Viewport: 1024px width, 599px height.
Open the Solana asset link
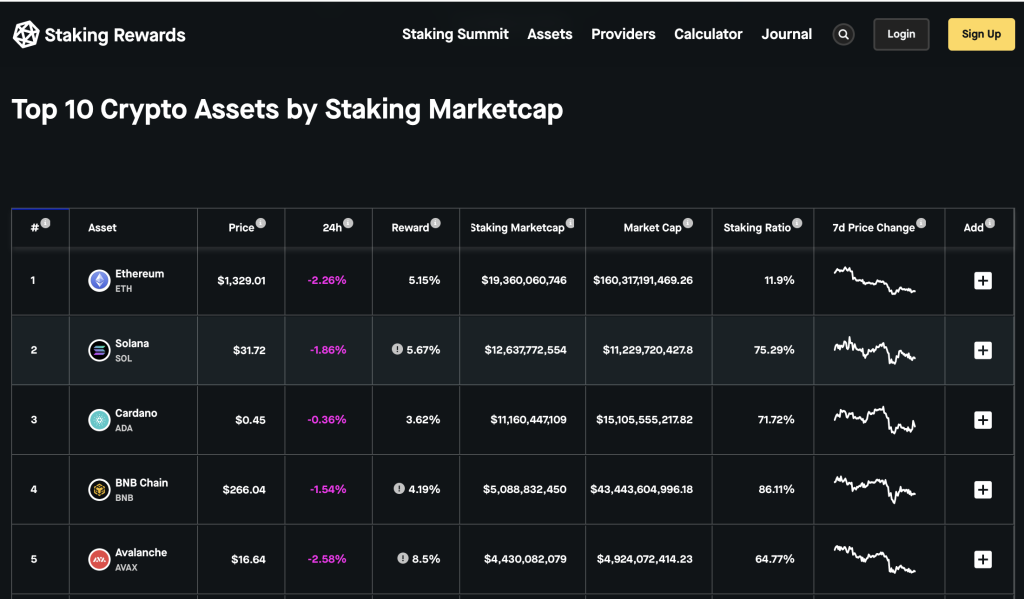pos(132,344)
